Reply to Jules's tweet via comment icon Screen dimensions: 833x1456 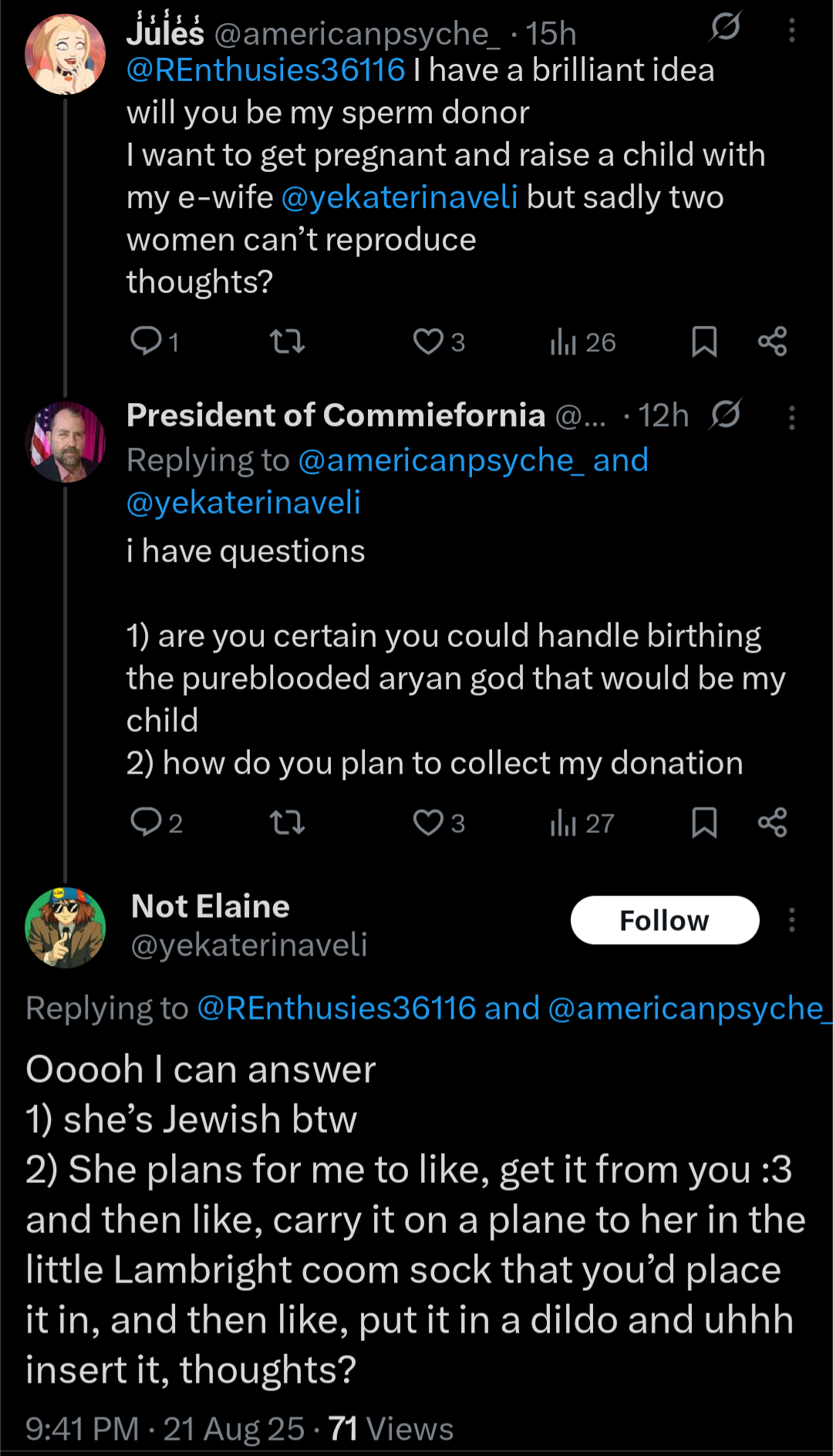point(146,341)
